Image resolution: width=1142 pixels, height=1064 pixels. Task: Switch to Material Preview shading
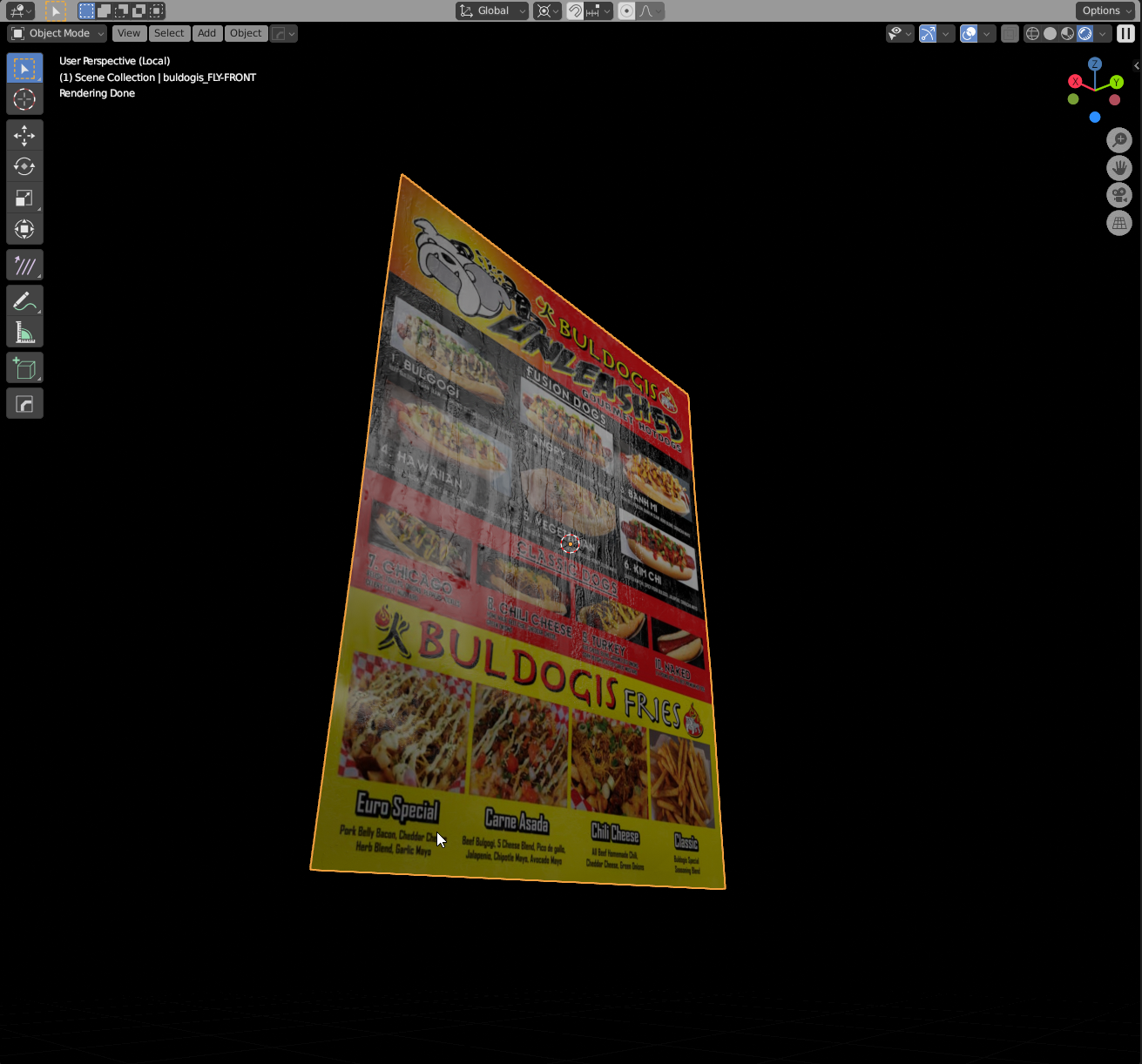(1067, 33)
